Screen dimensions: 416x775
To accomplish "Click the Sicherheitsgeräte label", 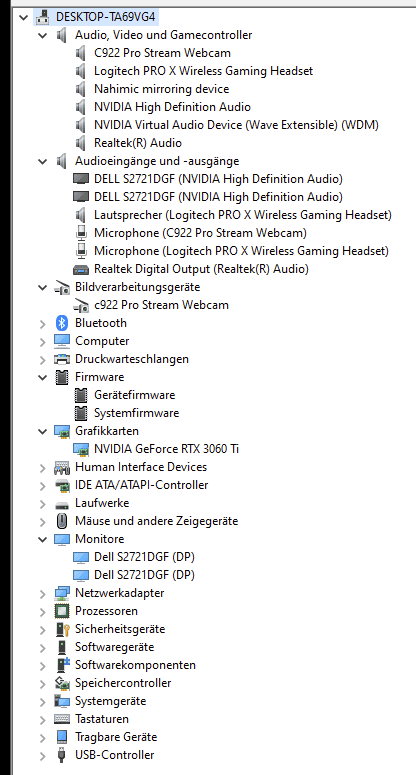I will click(x=120, y=629).
